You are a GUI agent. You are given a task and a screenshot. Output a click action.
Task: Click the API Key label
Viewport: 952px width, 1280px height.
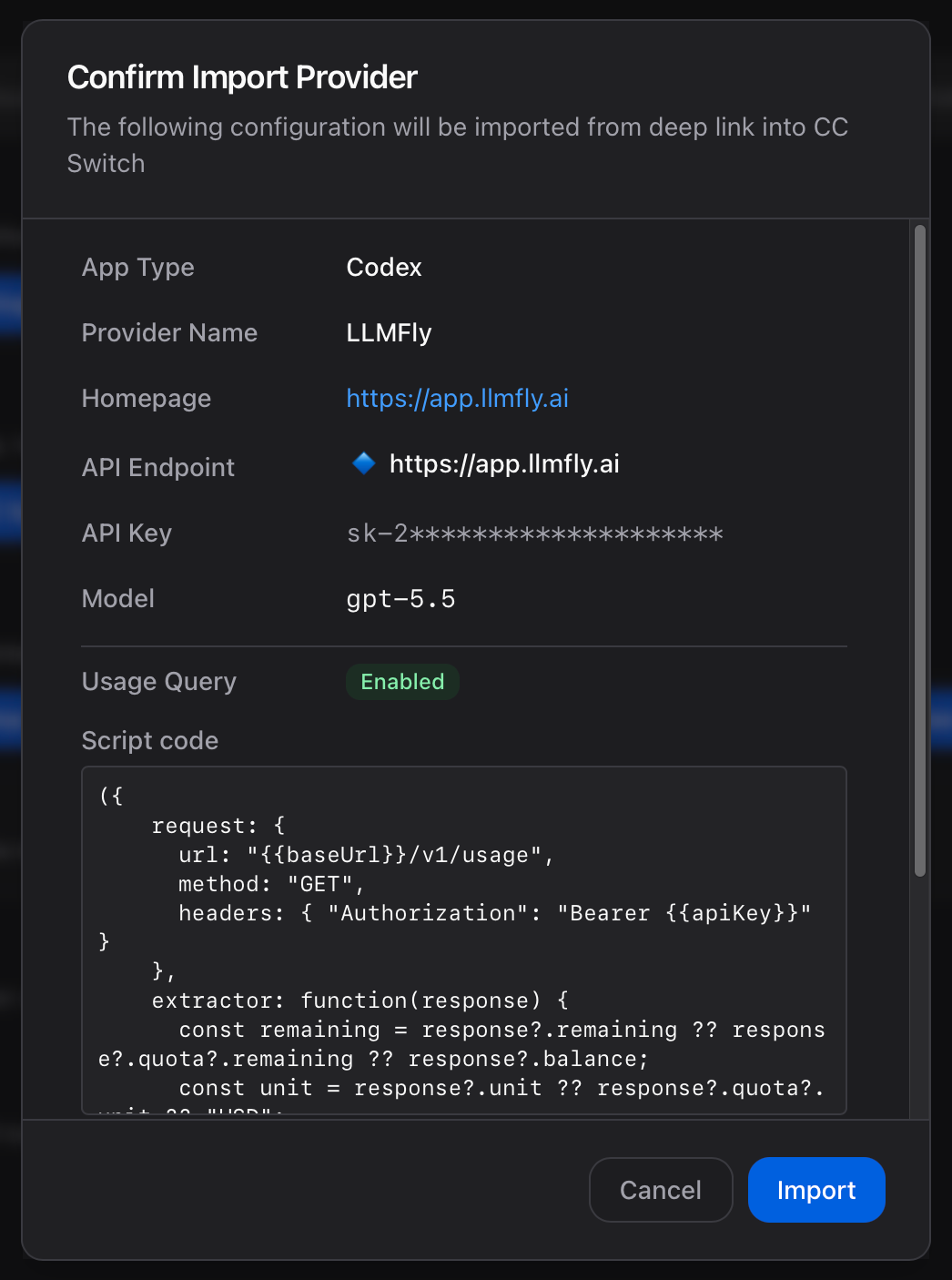click(127, 533)
